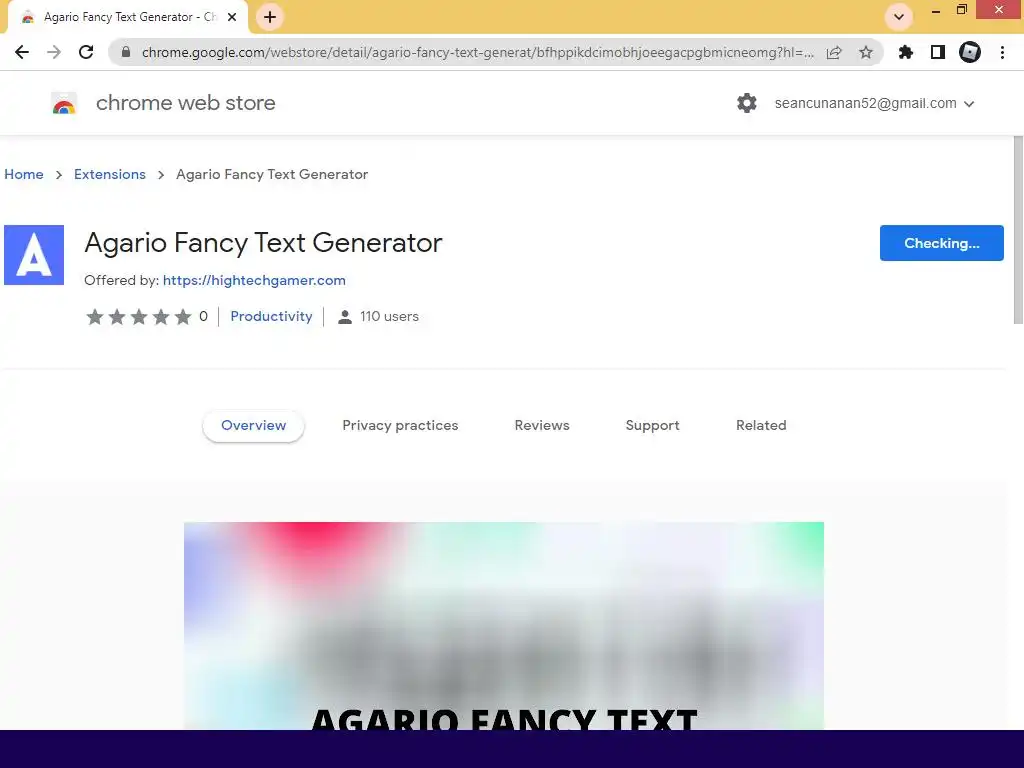This screenshot has width=1024, height=768.
Task: Click the padlock site info icon
Action: [126, 52]
